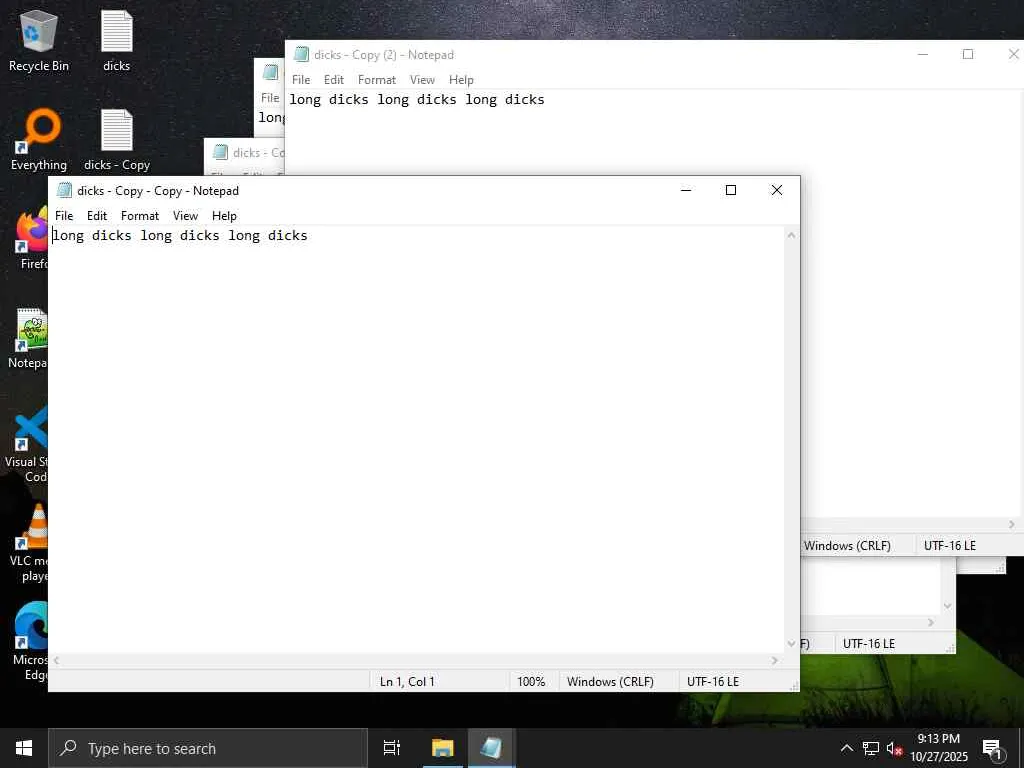Click text line in 'dicks - Copy - Copy' editor

(x=180, y=236)
